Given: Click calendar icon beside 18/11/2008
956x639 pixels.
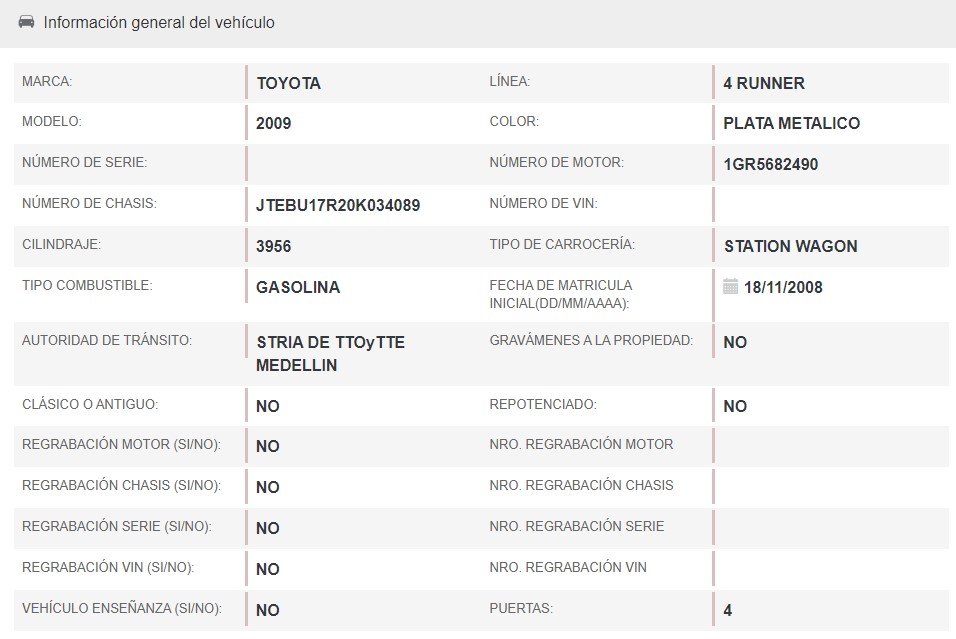Looking at the screenshot, I should click(730, 287).
